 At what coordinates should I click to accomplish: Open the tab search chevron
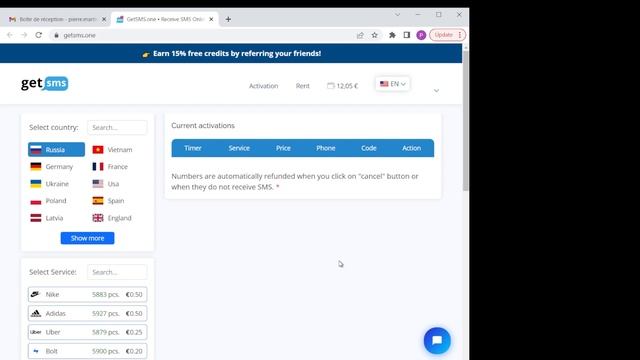coord(398,15)
